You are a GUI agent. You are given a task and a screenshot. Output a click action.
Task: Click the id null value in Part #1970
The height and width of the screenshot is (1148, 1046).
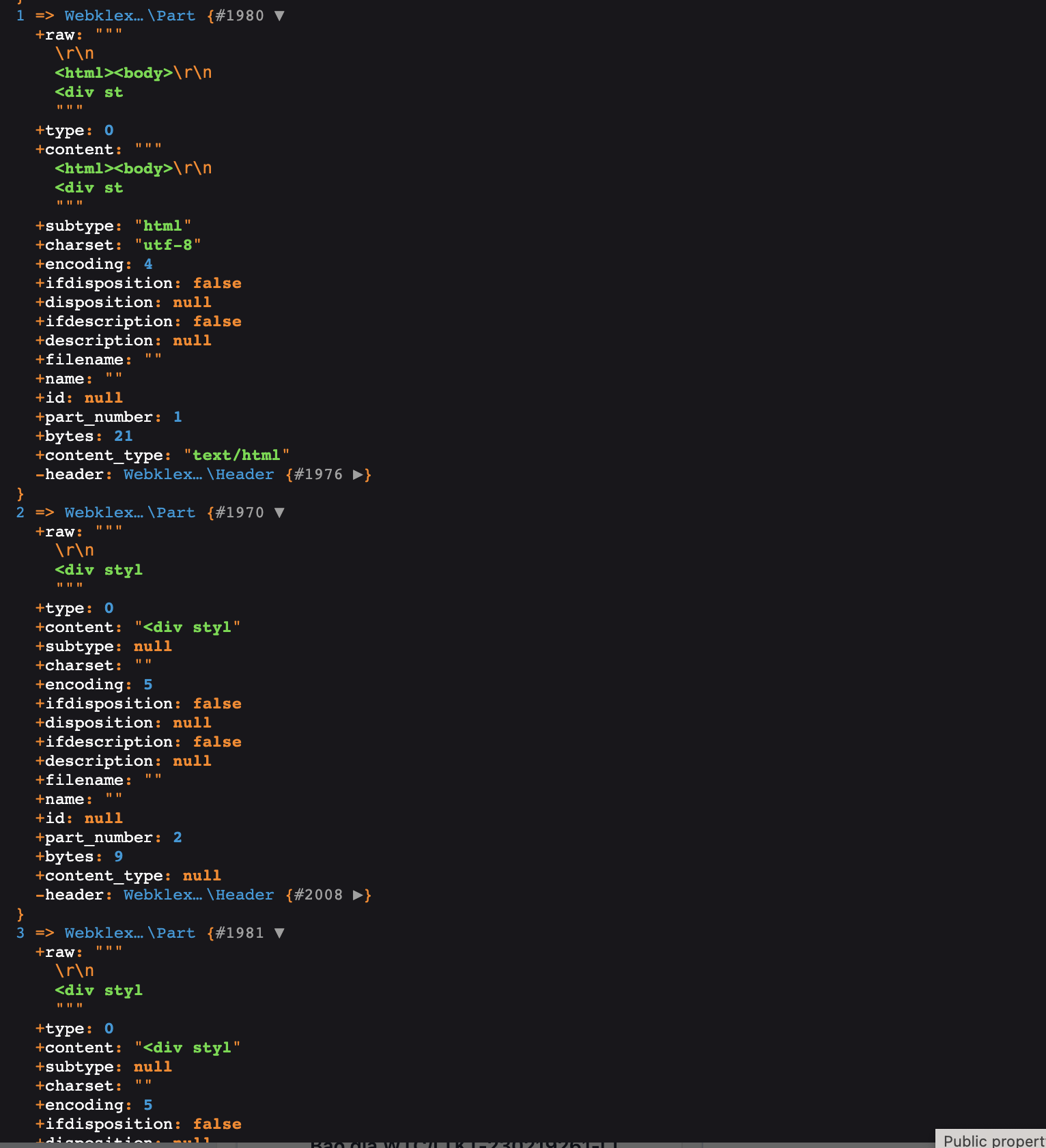click(104, 818)
